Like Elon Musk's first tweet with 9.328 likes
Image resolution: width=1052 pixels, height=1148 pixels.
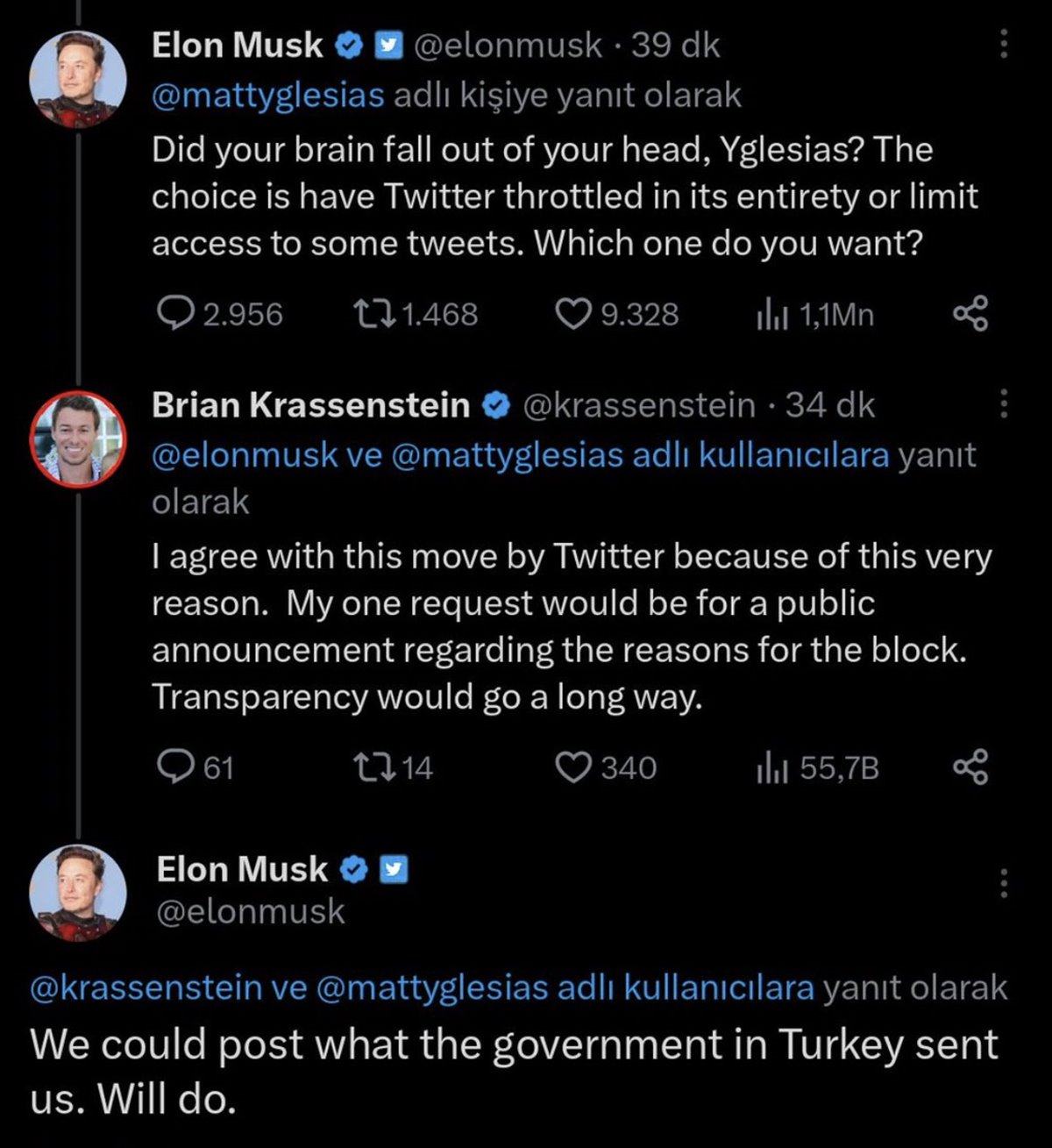[x=574, y=313]
